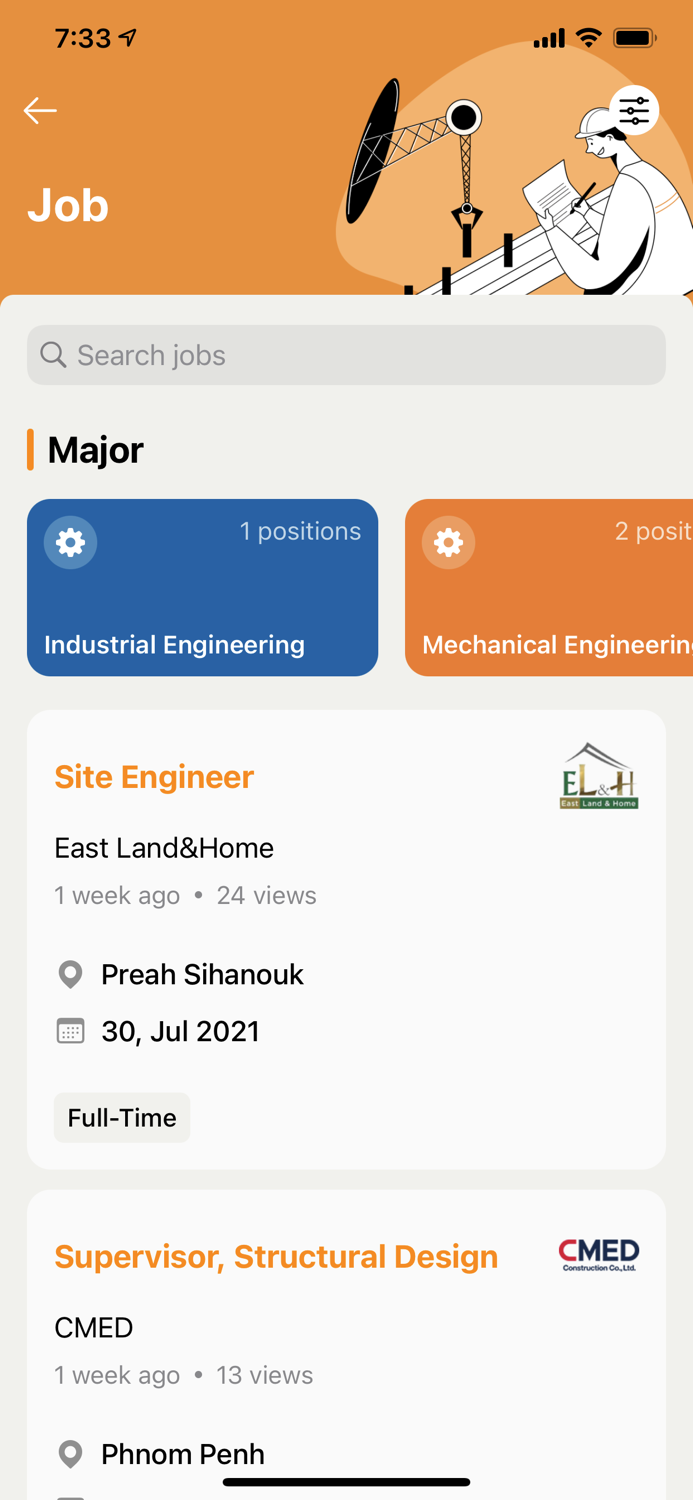Tap the magnifying glass in the search bar
This screenshot has width=693, height=1500.
[x=52, y=354]
